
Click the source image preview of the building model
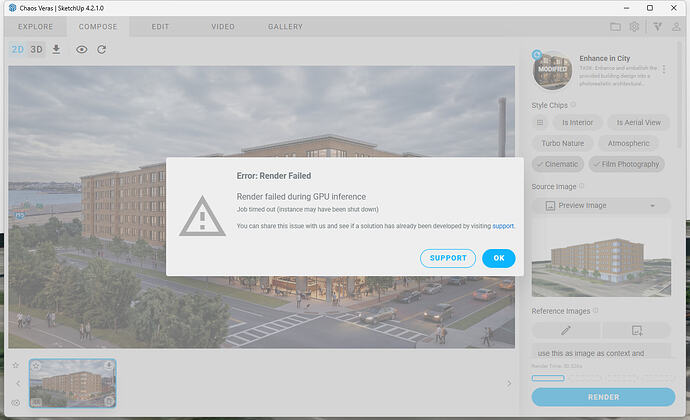tap(601, 258)
